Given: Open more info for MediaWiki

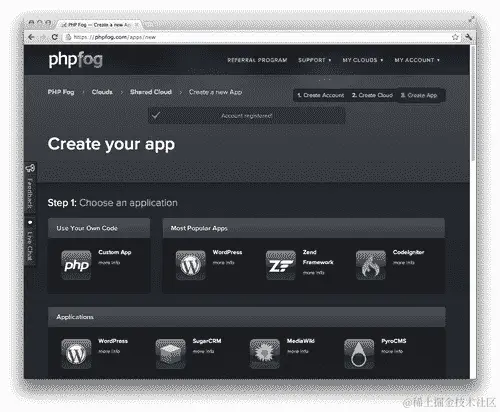Looking at the screenshot, I should (298, 351).
